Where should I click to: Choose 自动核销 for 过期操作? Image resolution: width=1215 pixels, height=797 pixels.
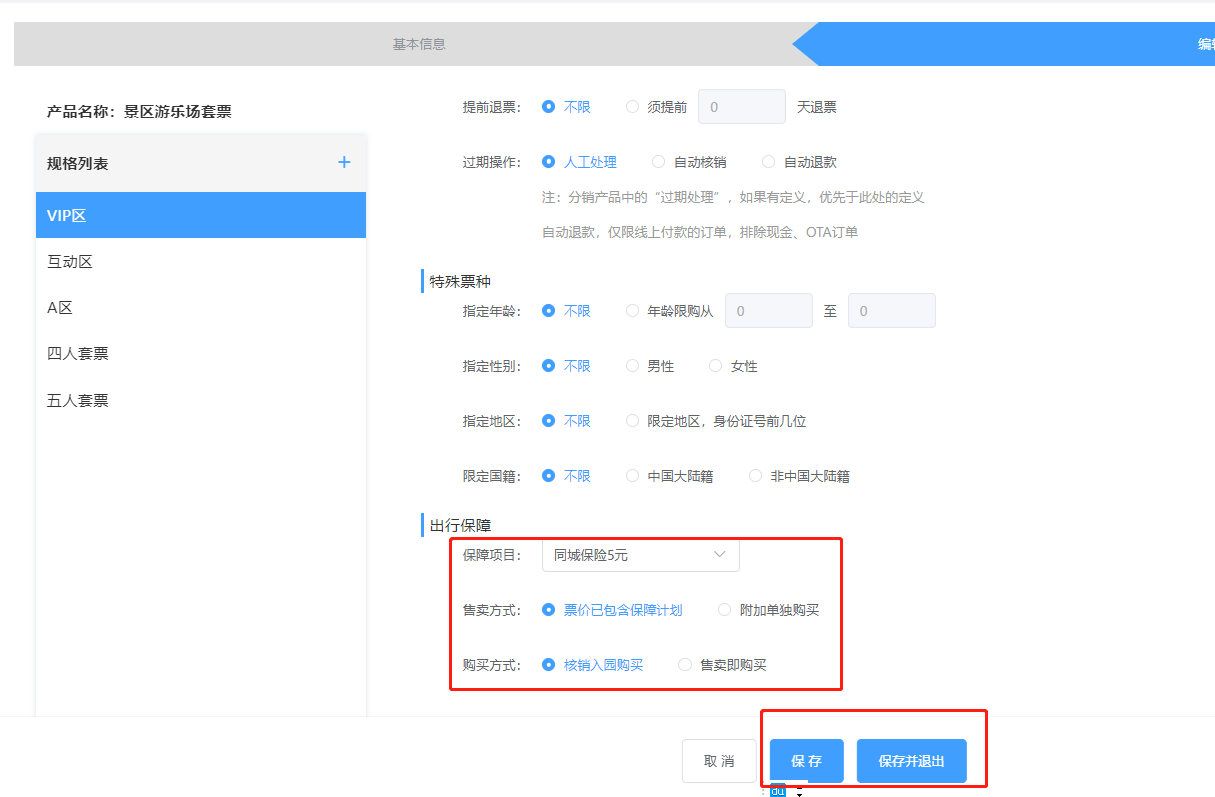[x=658, y=162]
